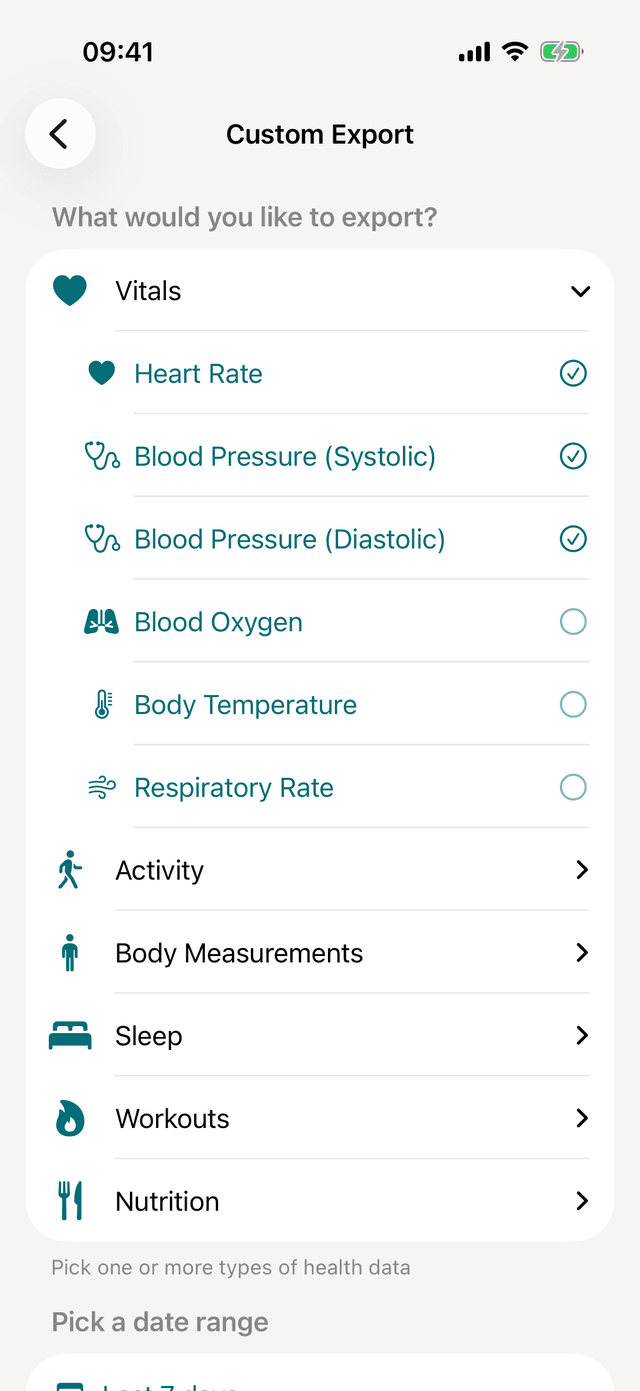Tap the Respiratory Rate text
This screenshot has width=640, height=1391.
tap(233, 787)
